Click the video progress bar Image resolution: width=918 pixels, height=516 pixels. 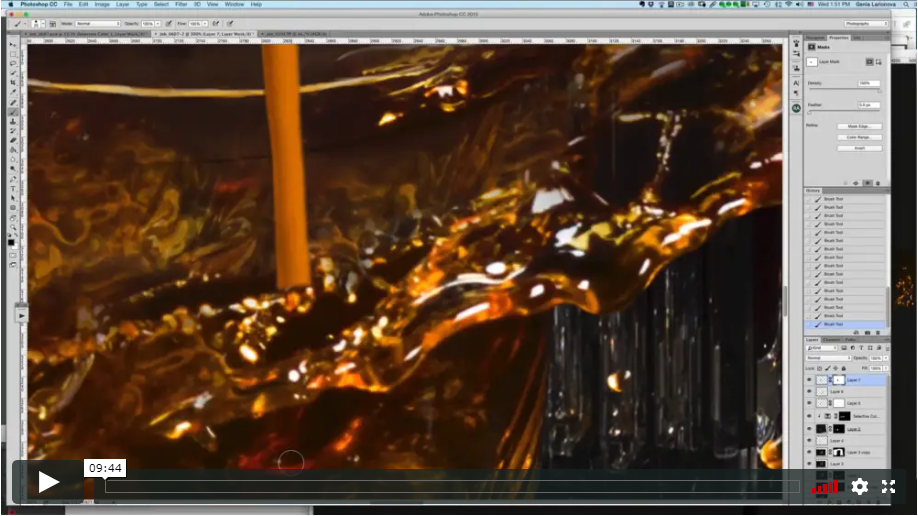[452, 486]
